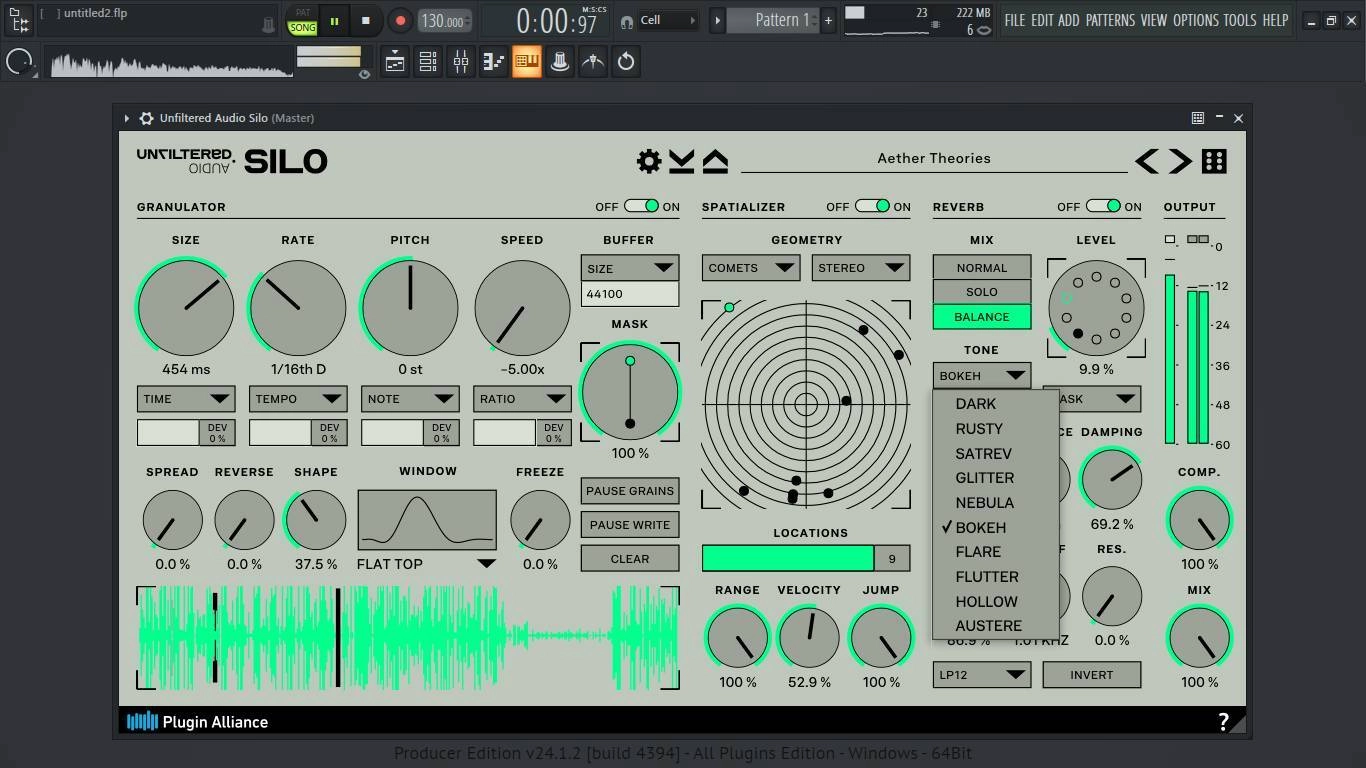Select SOLO reverb mix mode
This screenshot has height=768, width=1366.
tap(982, 292)
